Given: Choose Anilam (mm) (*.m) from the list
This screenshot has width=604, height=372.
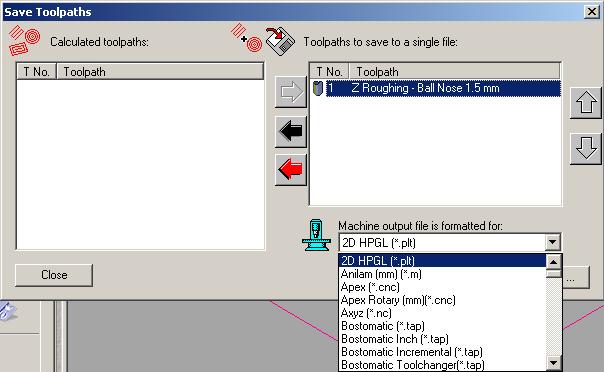Looking at the screenshot, I should pyautogui.click(x=381, y=274).
